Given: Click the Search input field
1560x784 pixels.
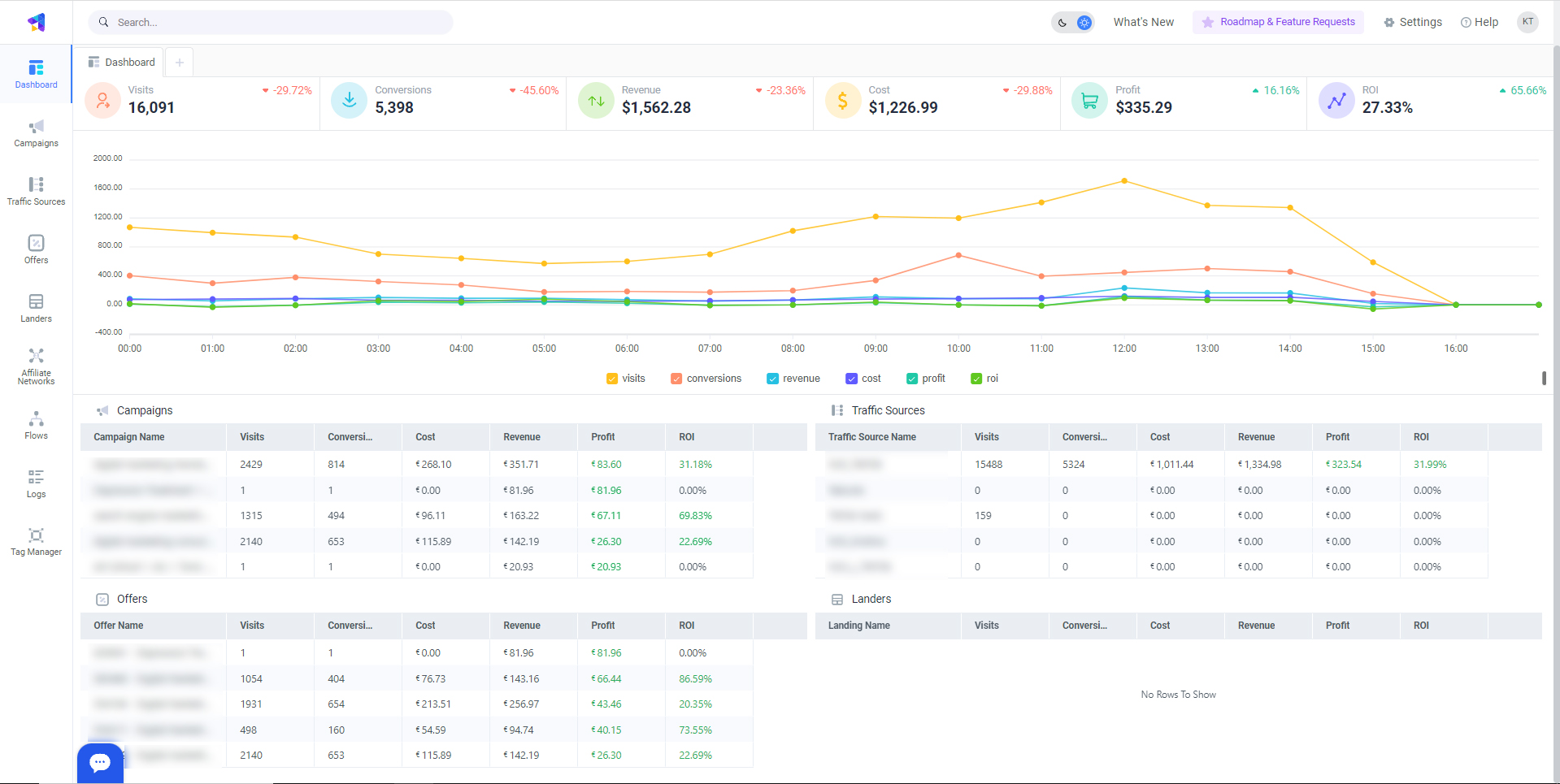Looking at the screenshot, I should click(271, 22).
